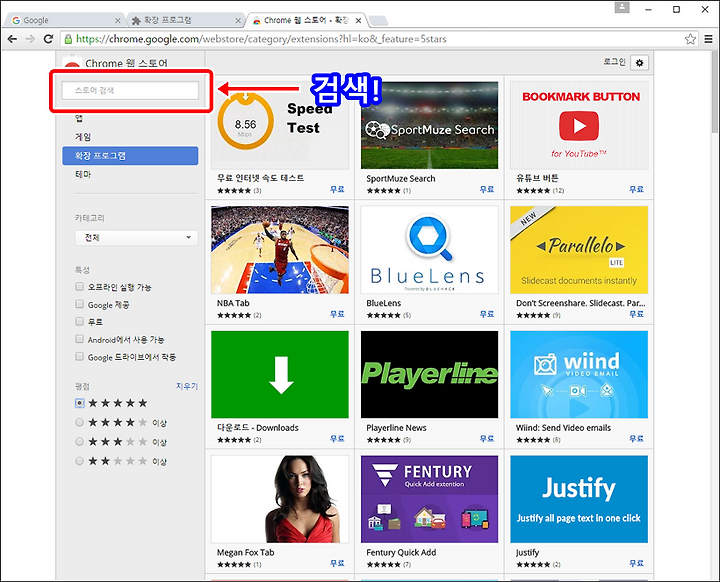Select 확장 프로그램 in sidebar
The image size is (720, 582).
click(x=130, y=156)
